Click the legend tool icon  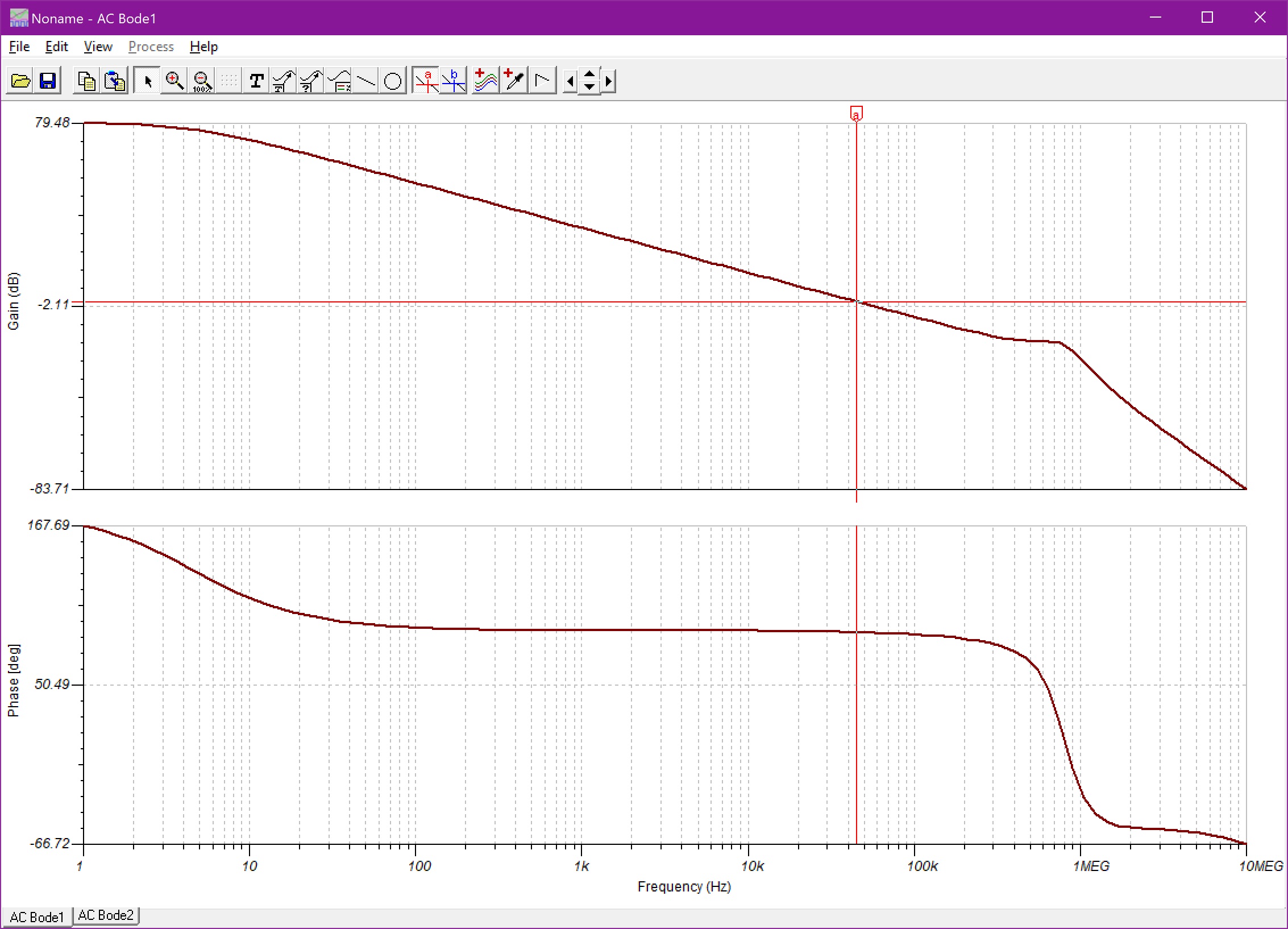(339, 81)
